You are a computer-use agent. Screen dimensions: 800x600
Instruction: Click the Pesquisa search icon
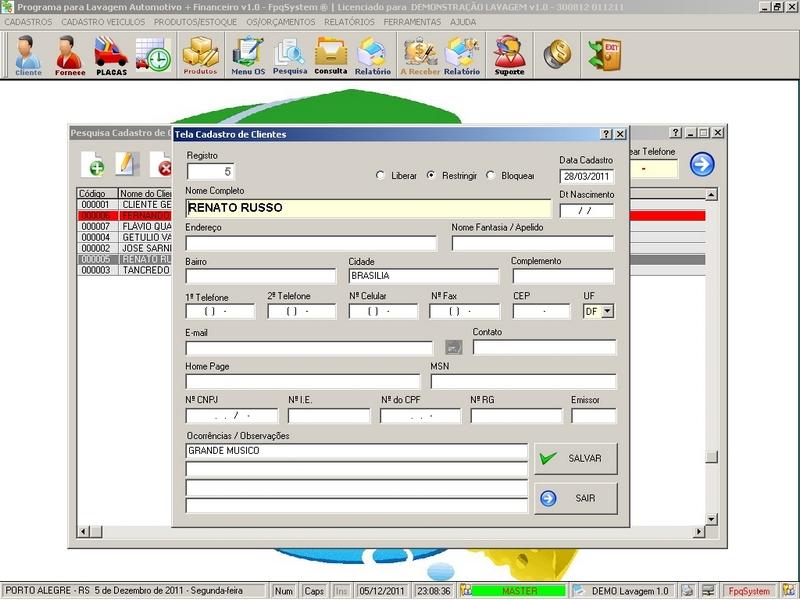tap(290, 55)
